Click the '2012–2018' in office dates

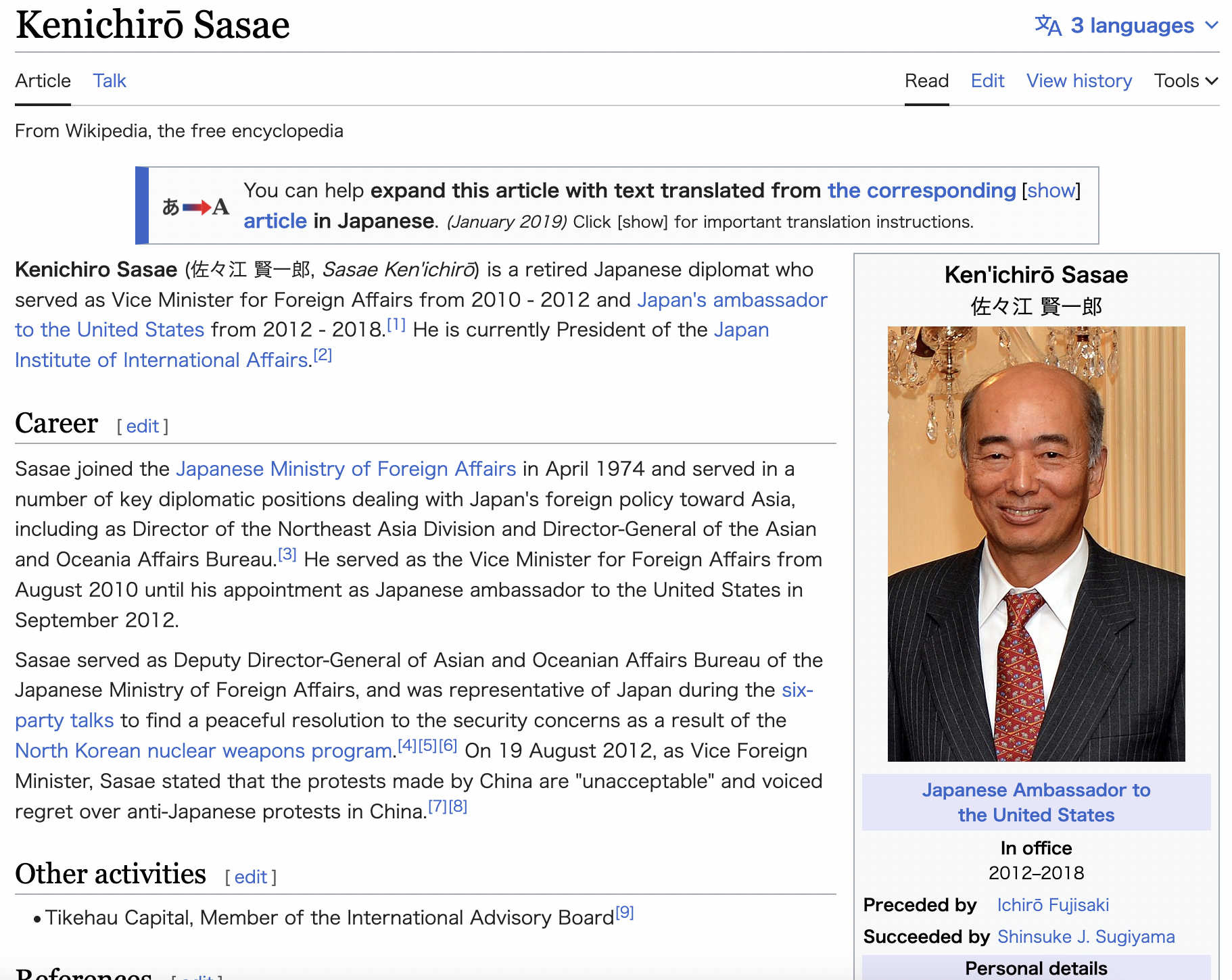point(1036,873)
